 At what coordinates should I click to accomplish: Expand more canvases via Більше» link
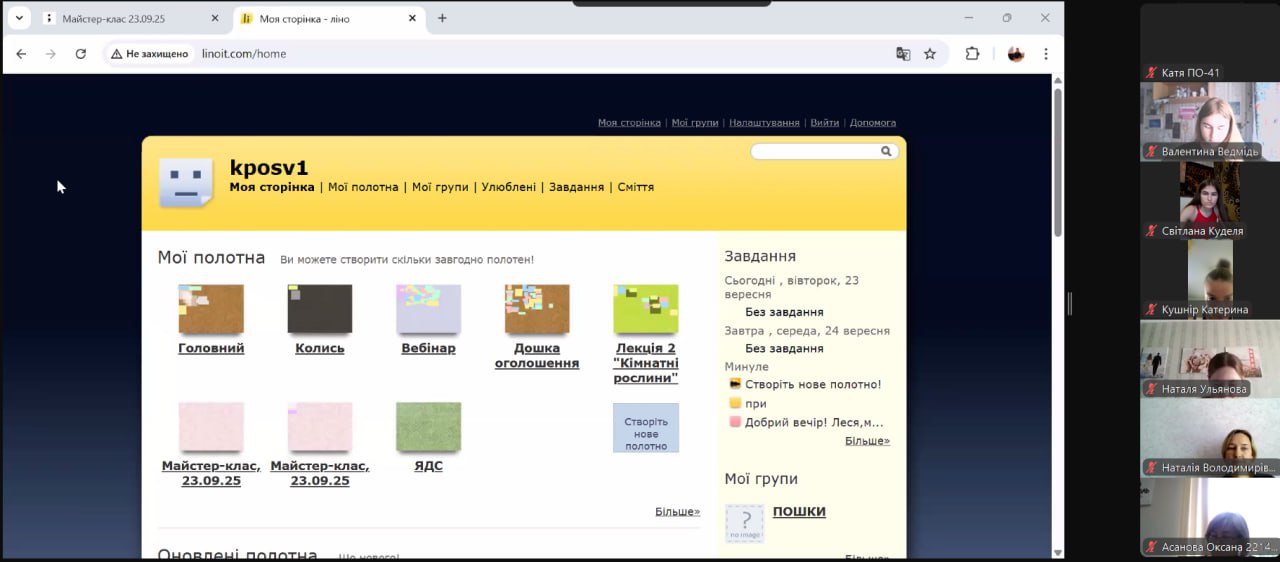coord(677,512)
